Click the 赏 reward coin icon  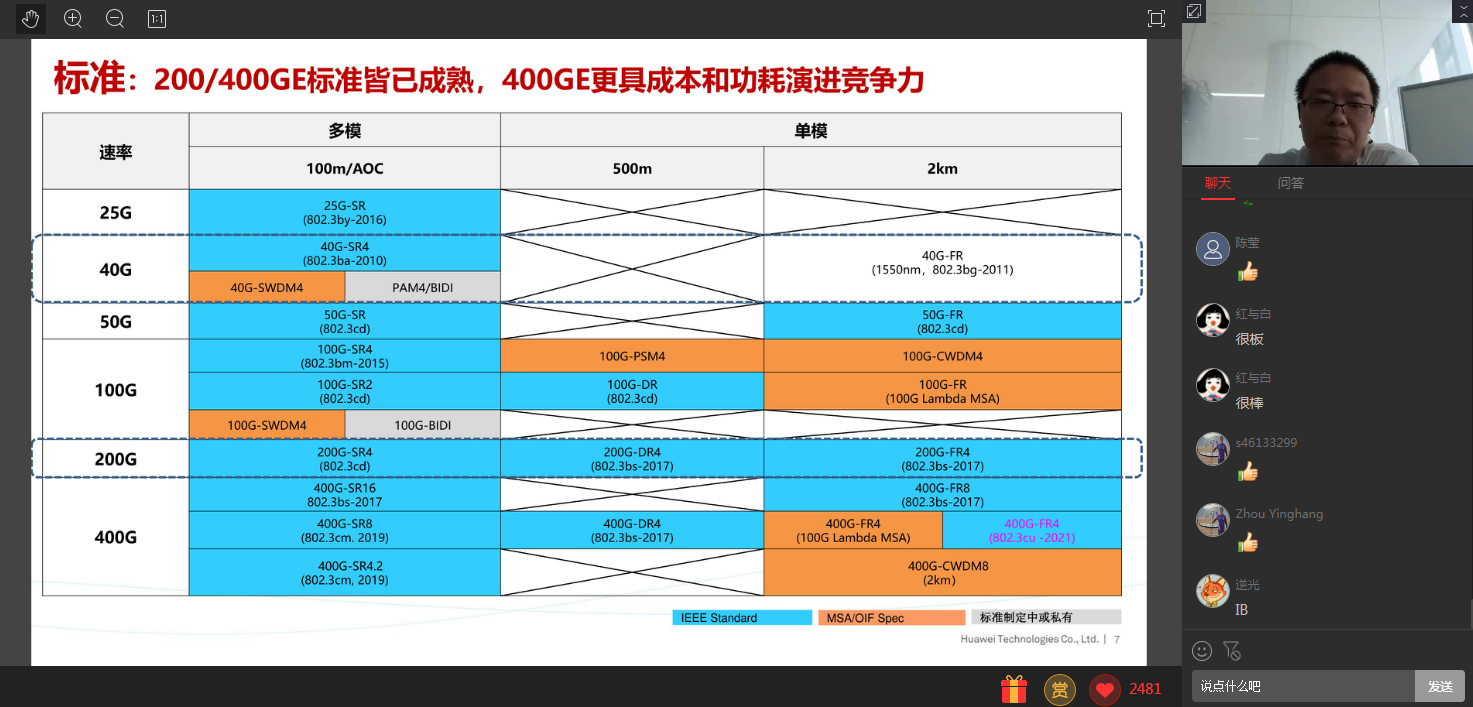click(1060, 689)
